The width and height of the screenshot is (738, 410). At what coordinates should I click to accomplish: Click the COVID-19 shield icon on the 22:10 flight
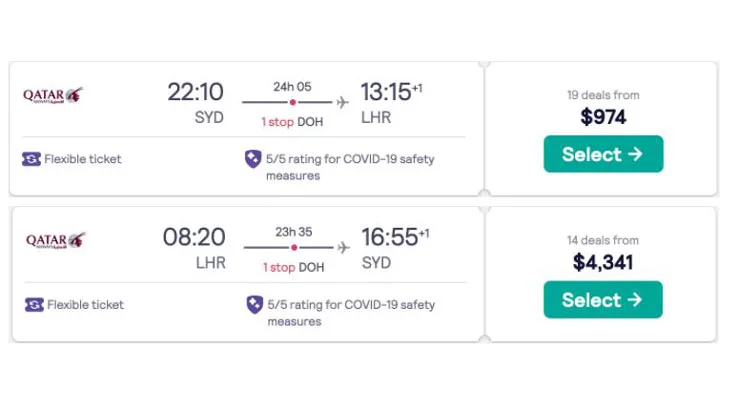[x=253, y=159]
